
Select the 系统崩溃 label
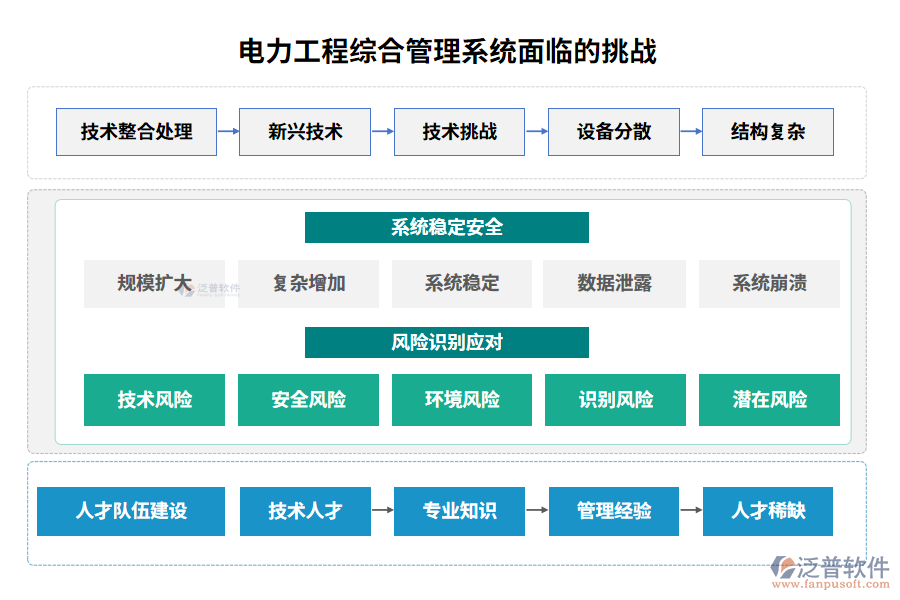click(x=768, y=284)
